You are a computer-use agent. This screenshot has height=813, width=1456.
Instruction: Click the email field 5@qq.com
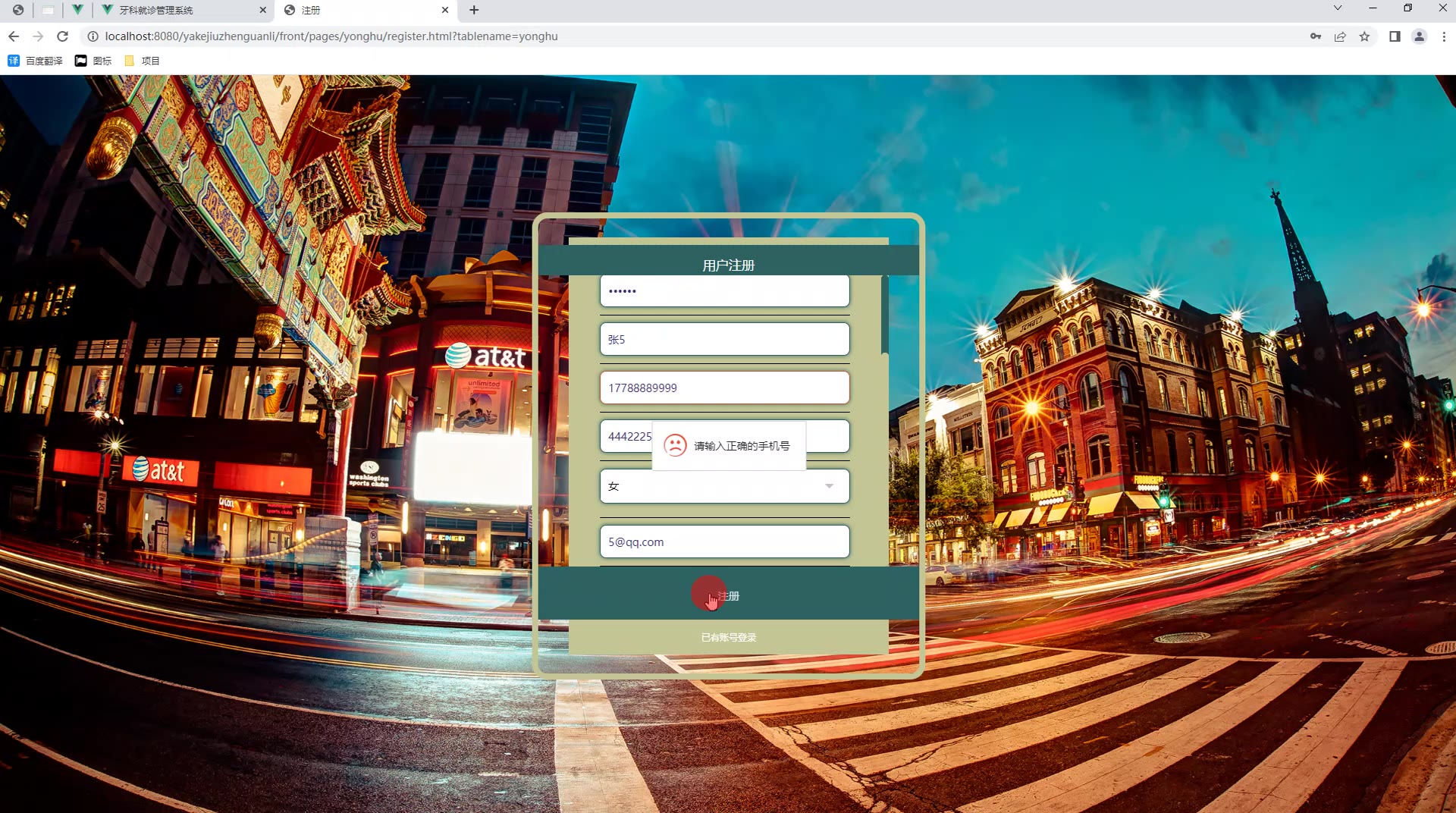pos(724,541)
